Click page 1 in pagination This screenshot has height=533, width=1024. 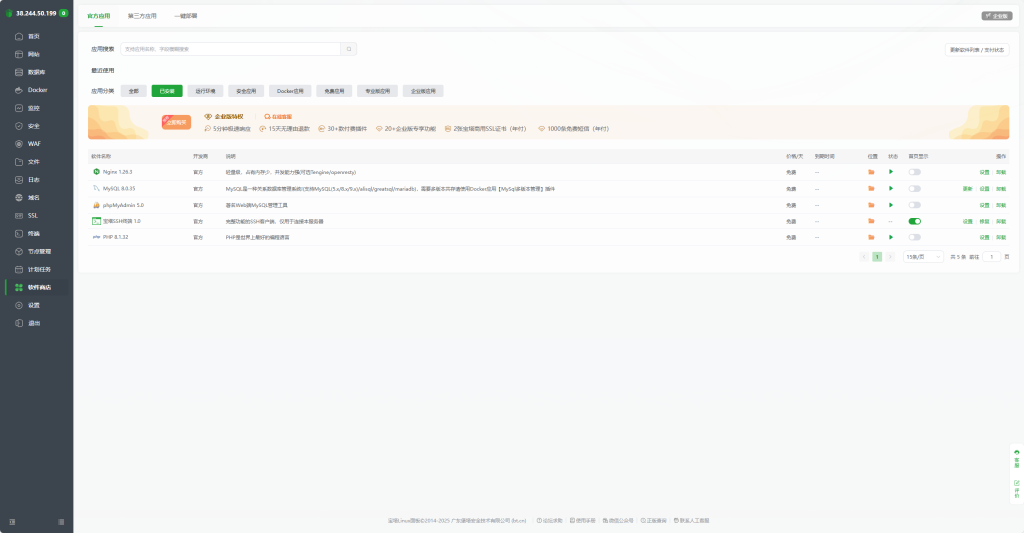coord(877,257)
